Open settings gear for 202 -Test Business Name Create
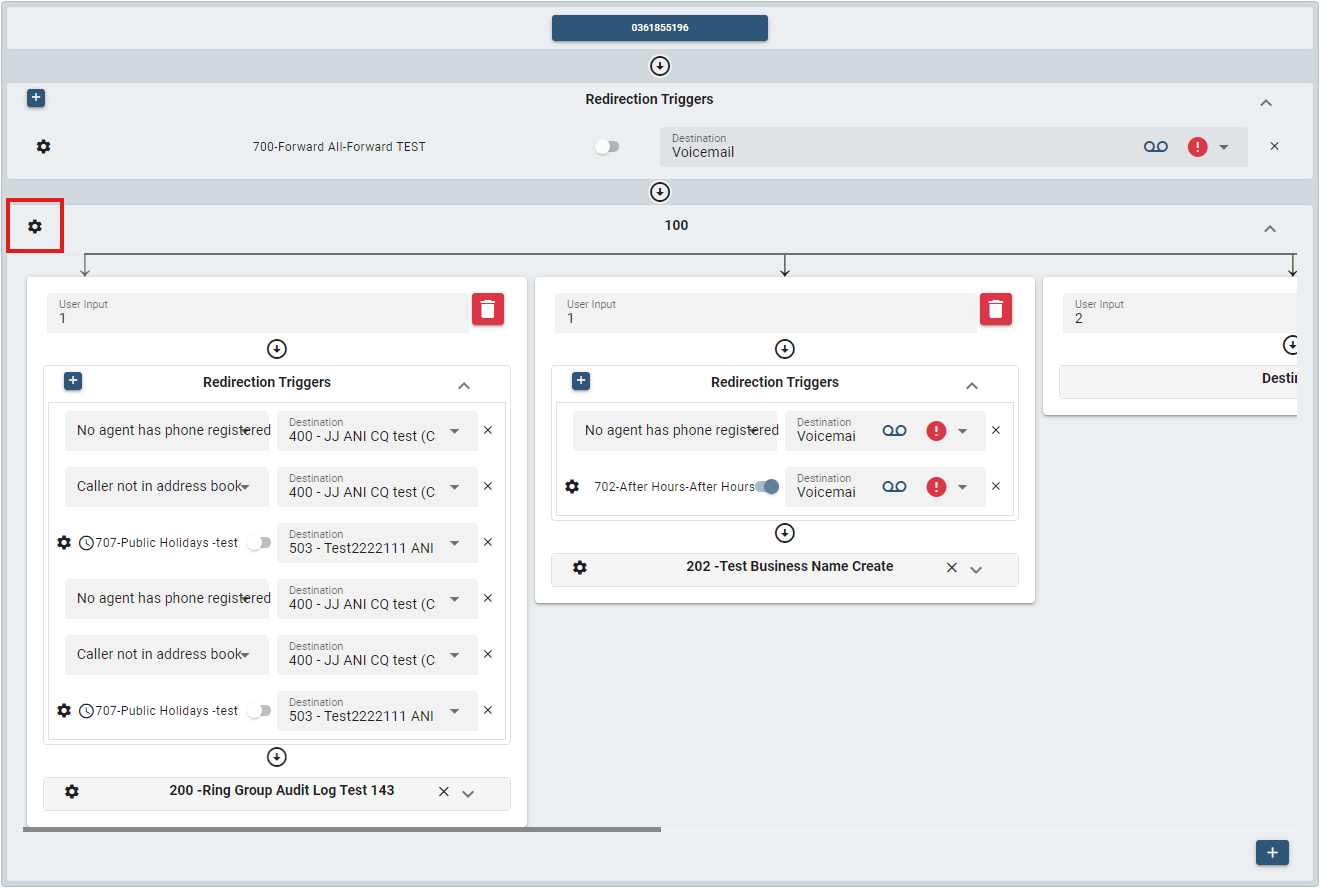This screenshot has width=1320, height=890. 580,568
